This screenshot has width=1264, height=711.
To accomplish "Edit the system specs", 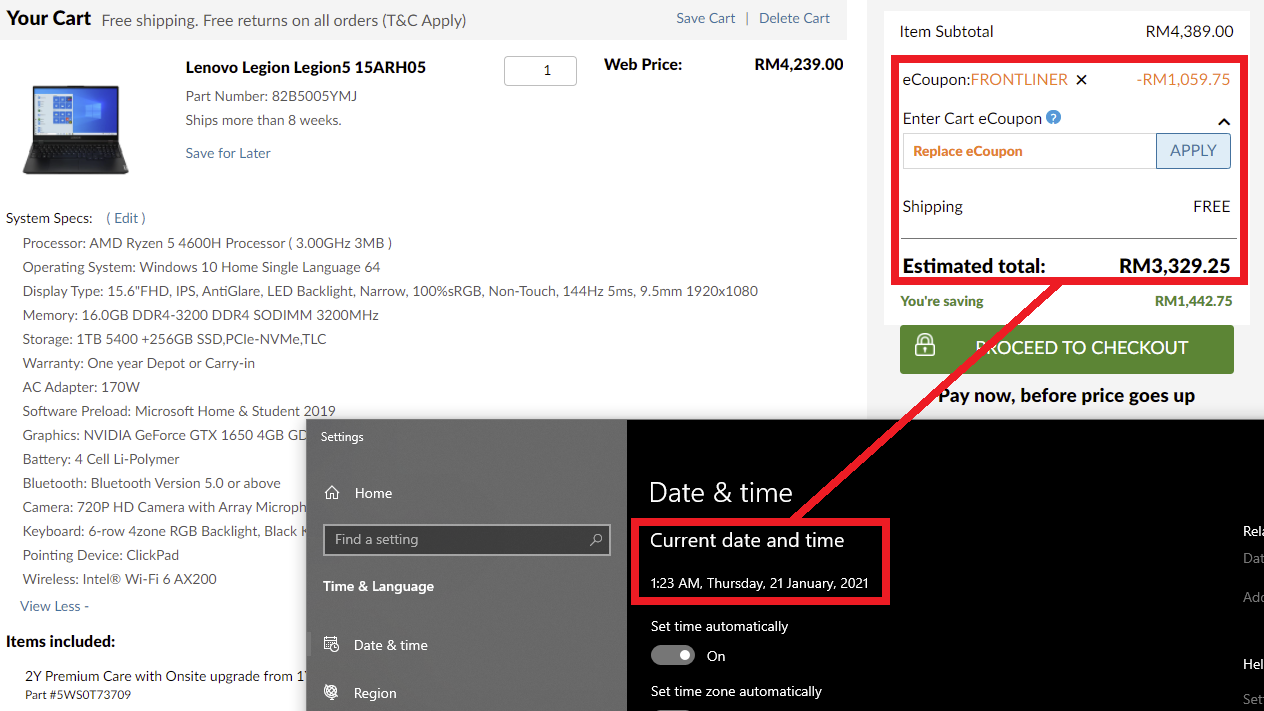I will [x=126, y=218].
